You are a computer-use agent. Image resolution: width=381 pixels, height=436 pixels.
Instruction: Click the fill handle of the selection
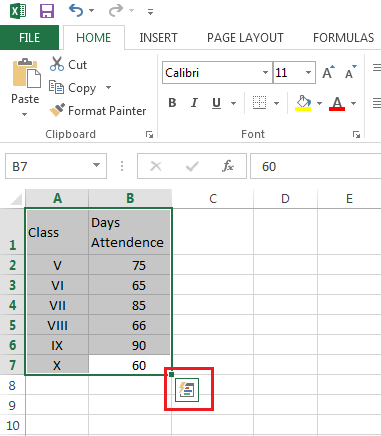point(171,374)
